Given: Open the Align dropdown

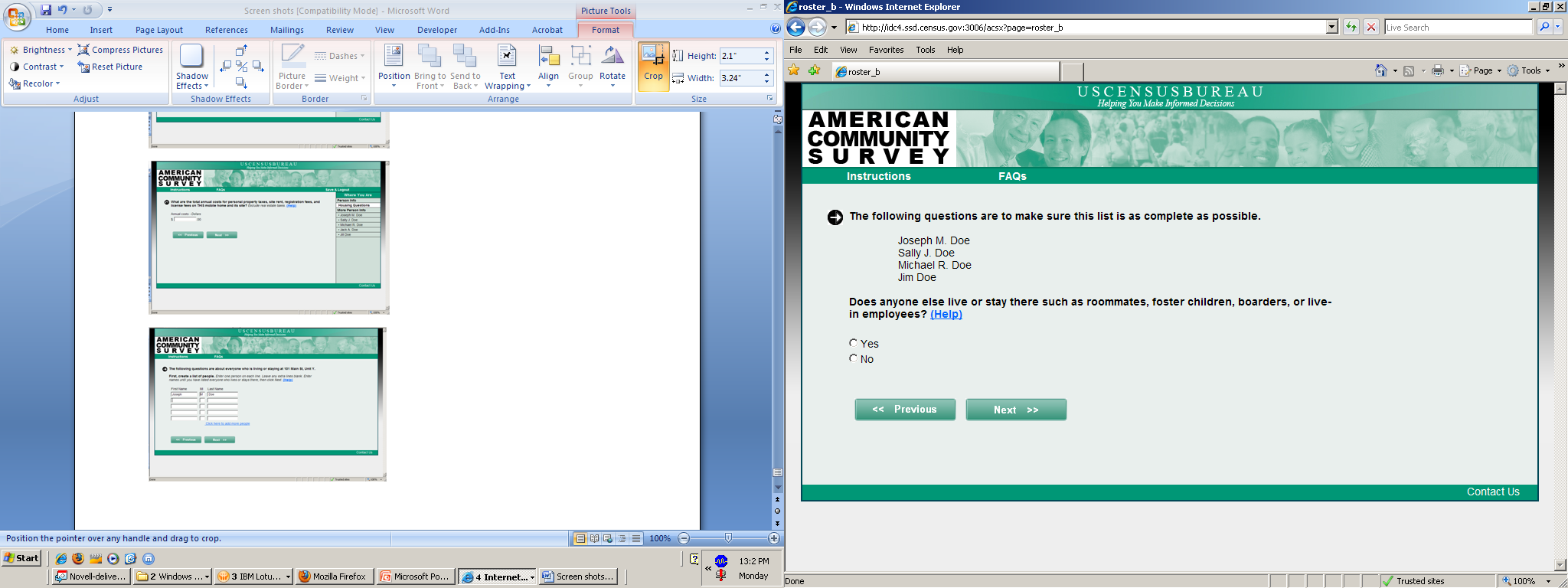Looking at the screenshot, I should pos(548,66).
